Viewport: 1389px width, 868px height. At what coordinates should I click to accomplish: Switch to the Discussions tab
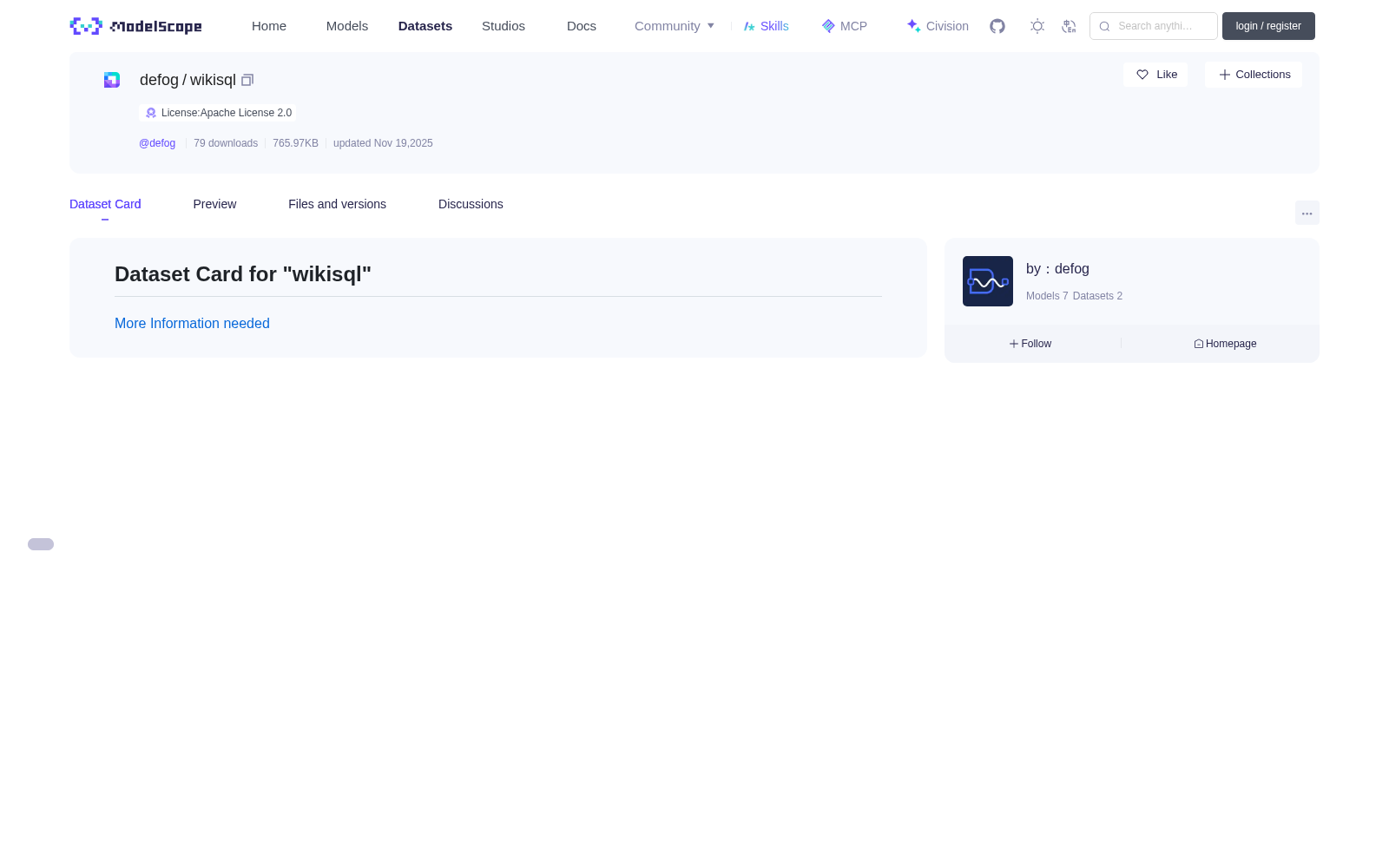(x=471, y=204)
